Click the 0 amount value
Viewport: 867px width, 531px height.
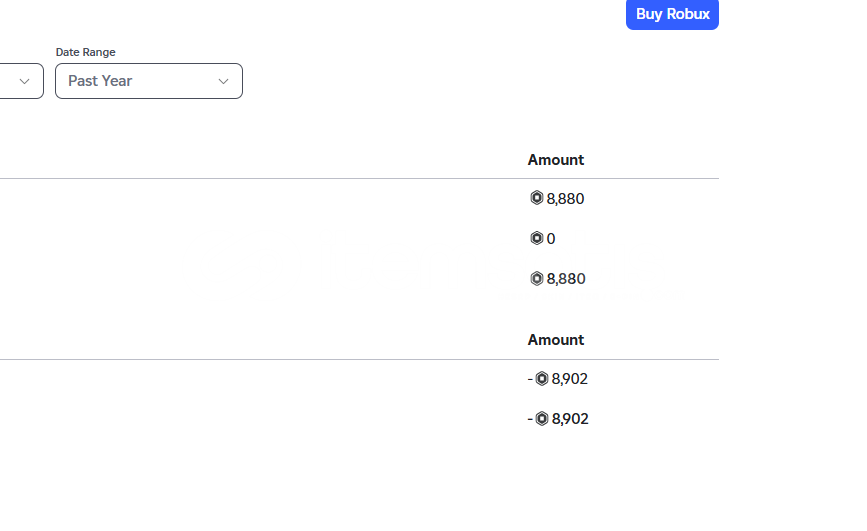coord(551,238)
